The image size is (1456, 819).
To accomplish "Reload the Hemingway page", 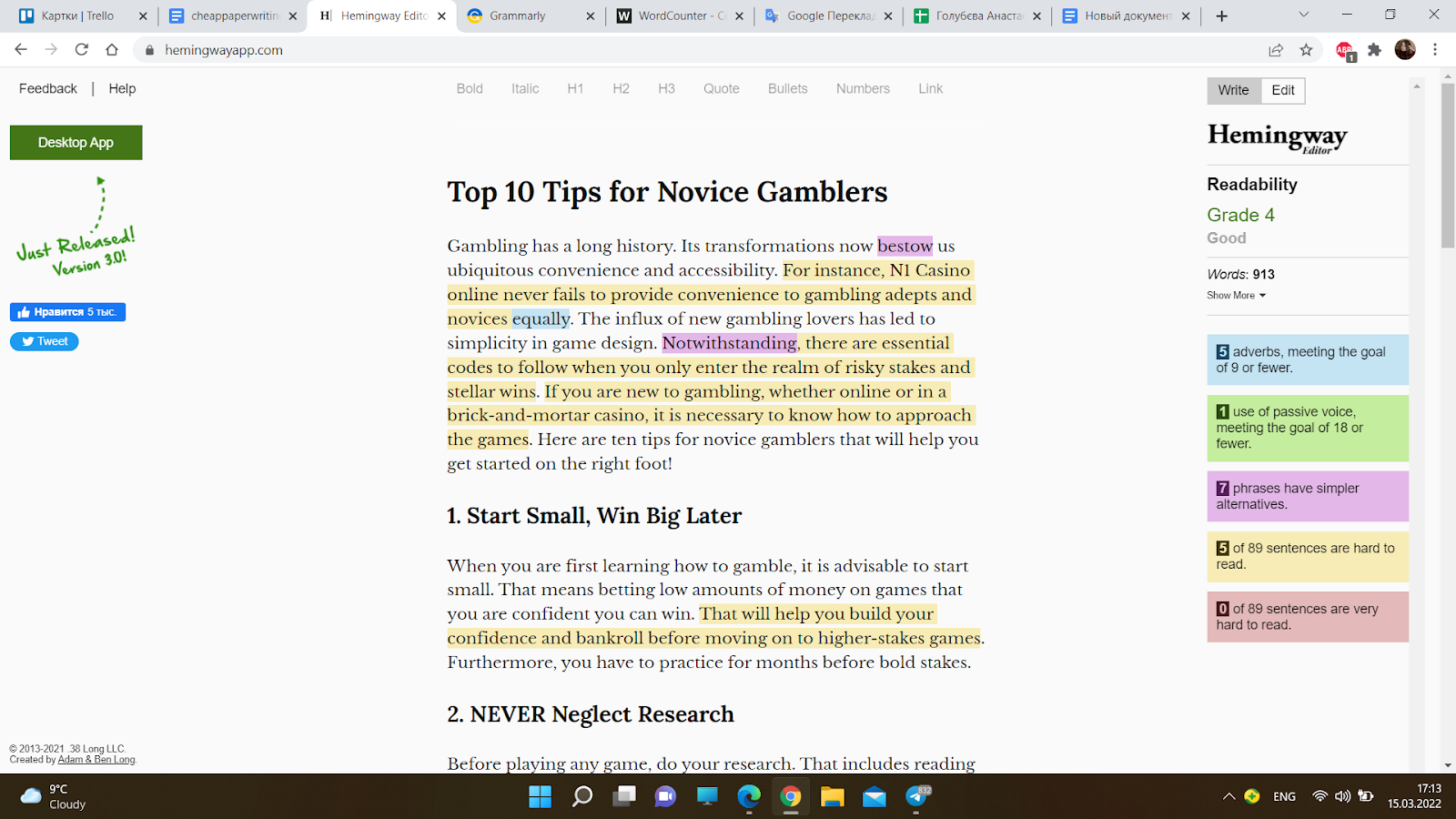I will click(82, 50).
